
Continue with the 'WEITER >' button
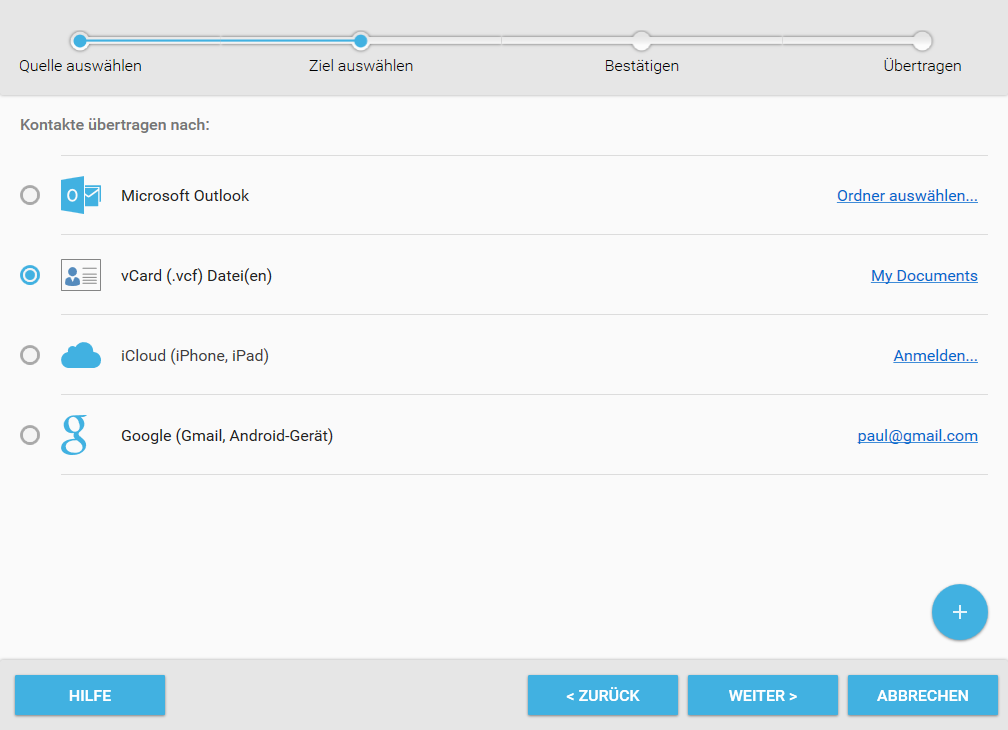click(762, 695)
